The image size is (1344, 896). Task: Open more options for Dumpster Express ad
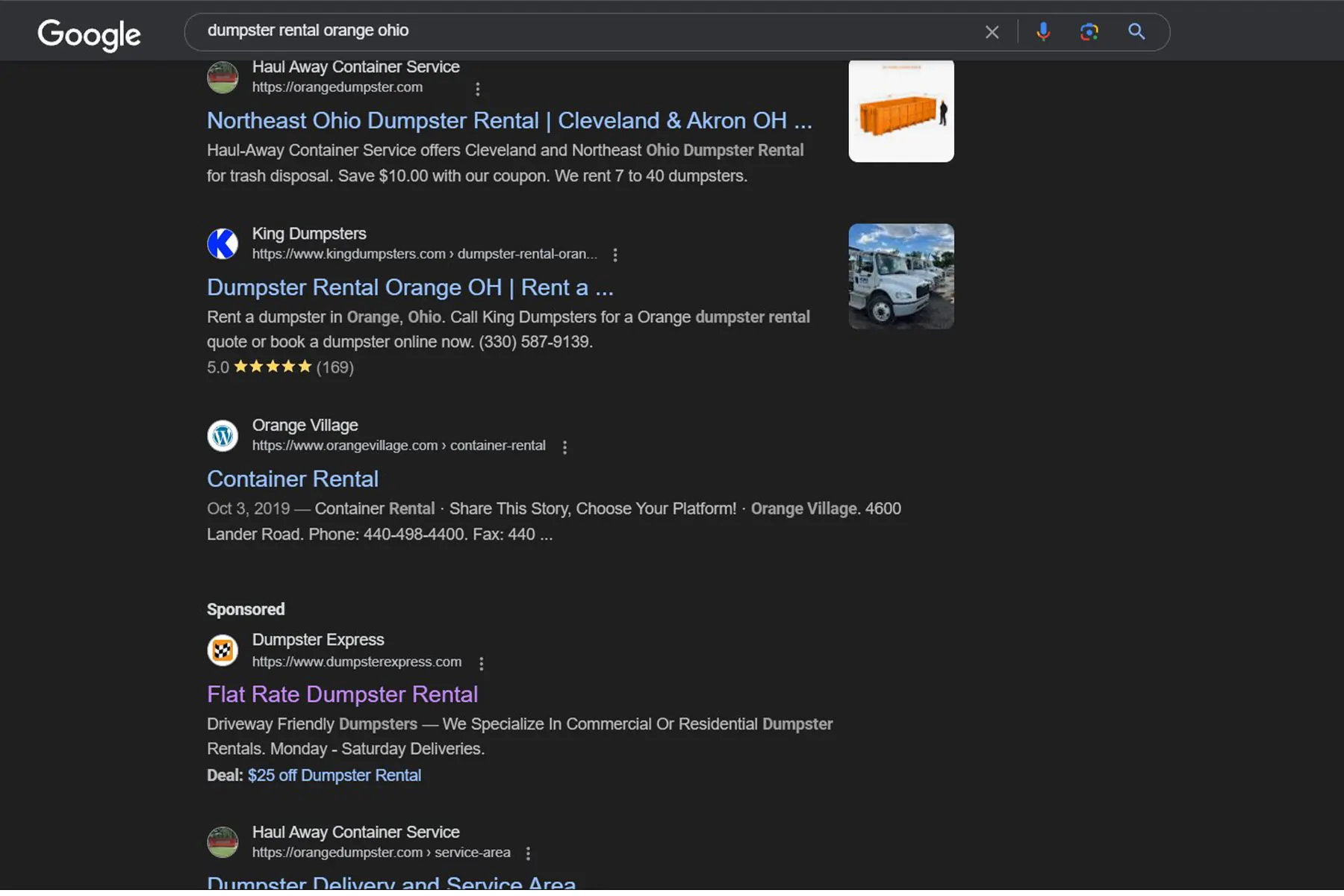tap(482, 663)
